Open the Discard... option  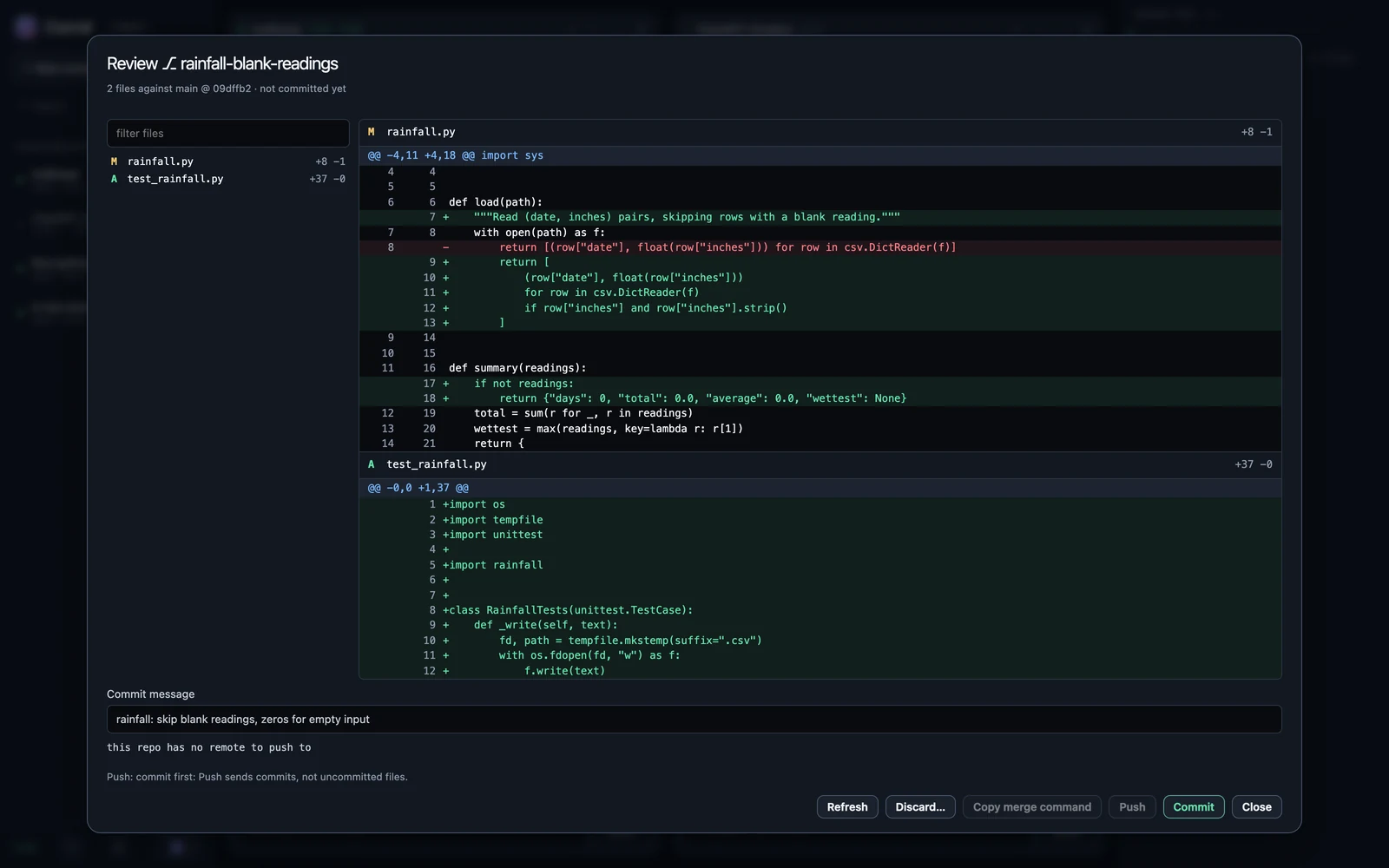920,806
